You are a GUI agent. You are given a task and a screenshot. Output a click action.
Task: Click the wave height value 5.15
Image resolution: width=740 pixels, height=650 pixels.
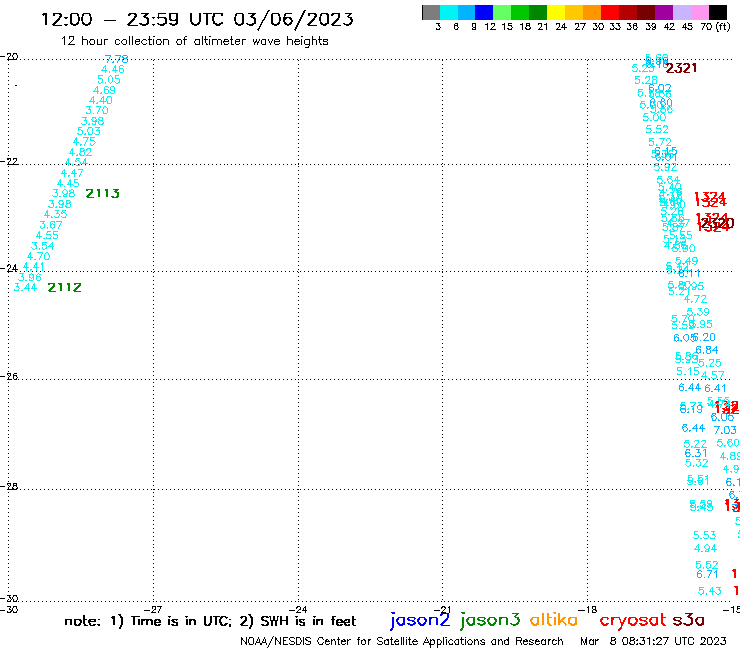click(688, 372)
